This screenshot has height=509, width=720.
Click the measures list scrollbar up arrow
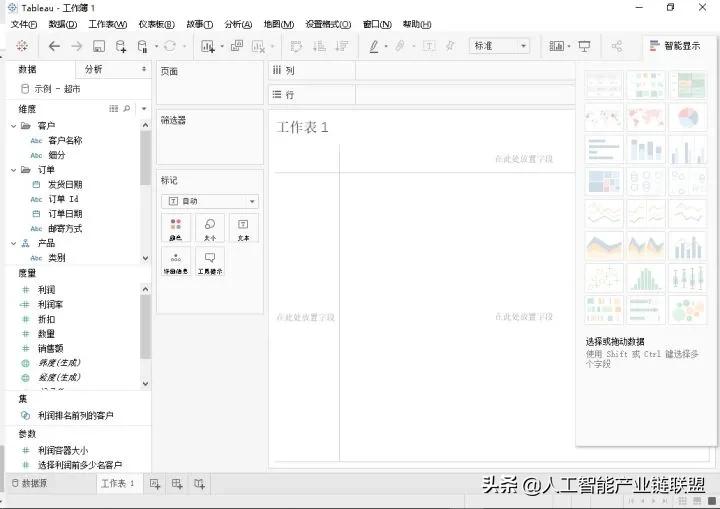pos(145,289)
